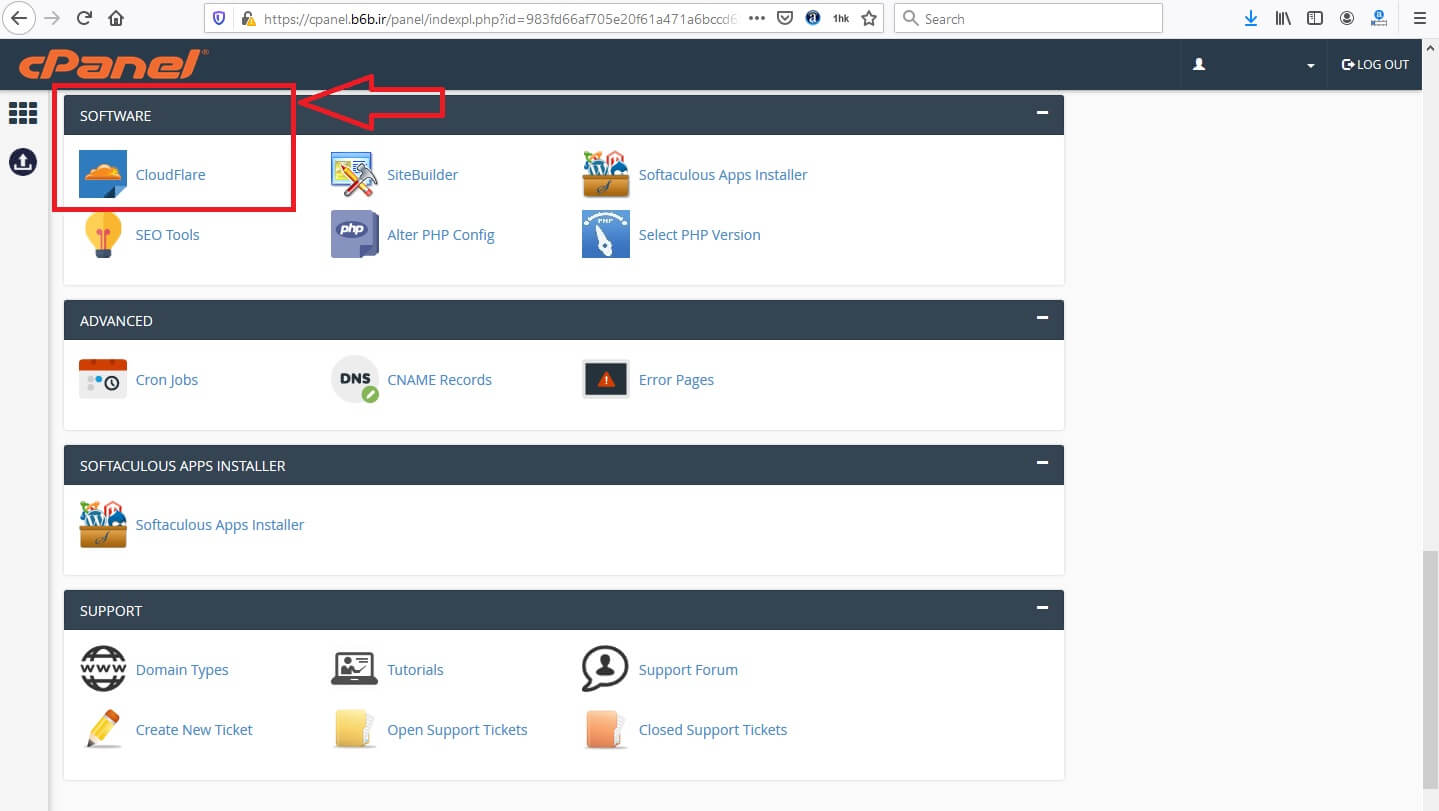Open browser downloads arrow
The image size is (1439, 811).
[x=1251, y=18]
